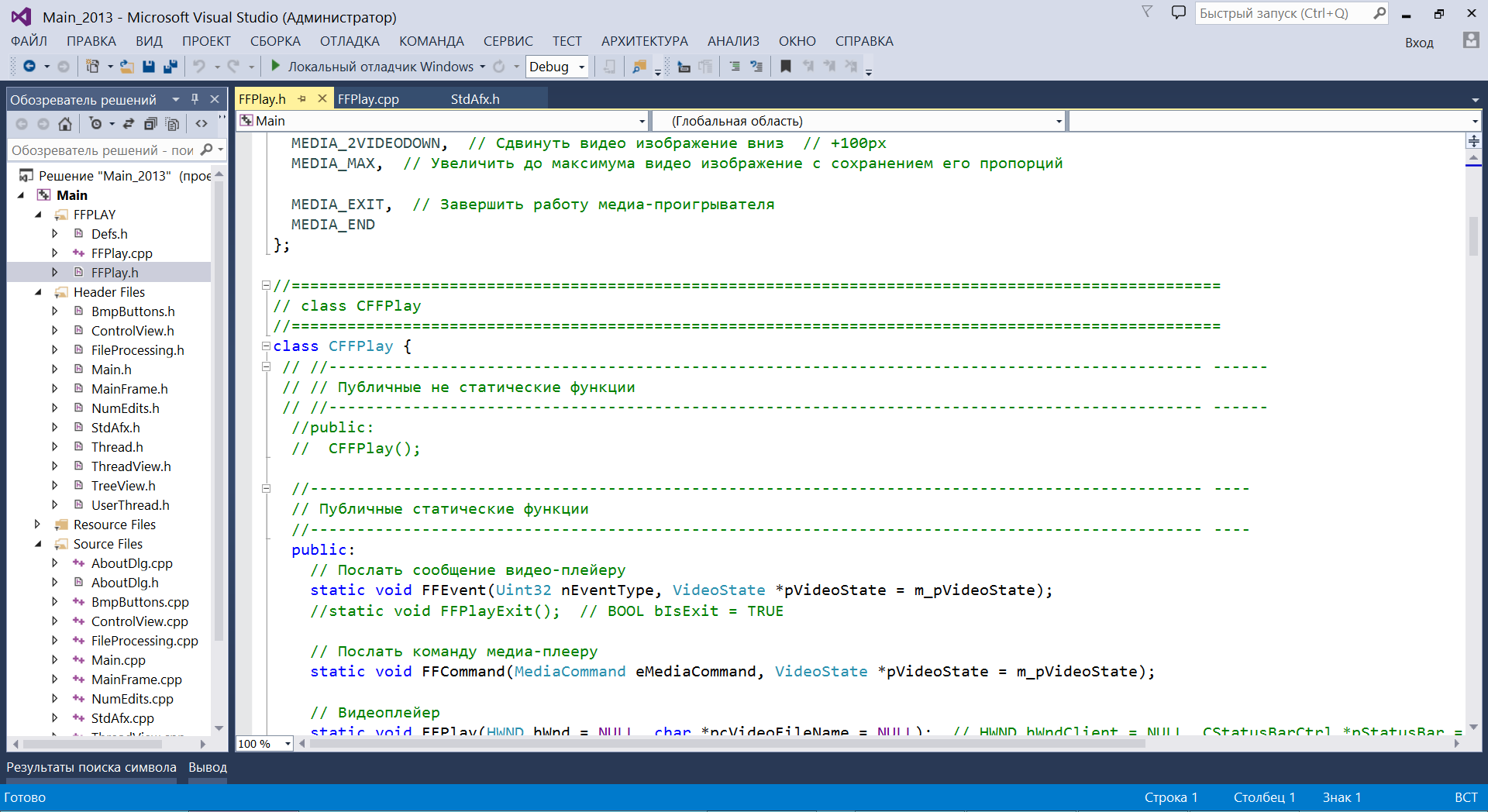Click the Вход sign-in link

pyautogui.click(x=1418, y=43)
